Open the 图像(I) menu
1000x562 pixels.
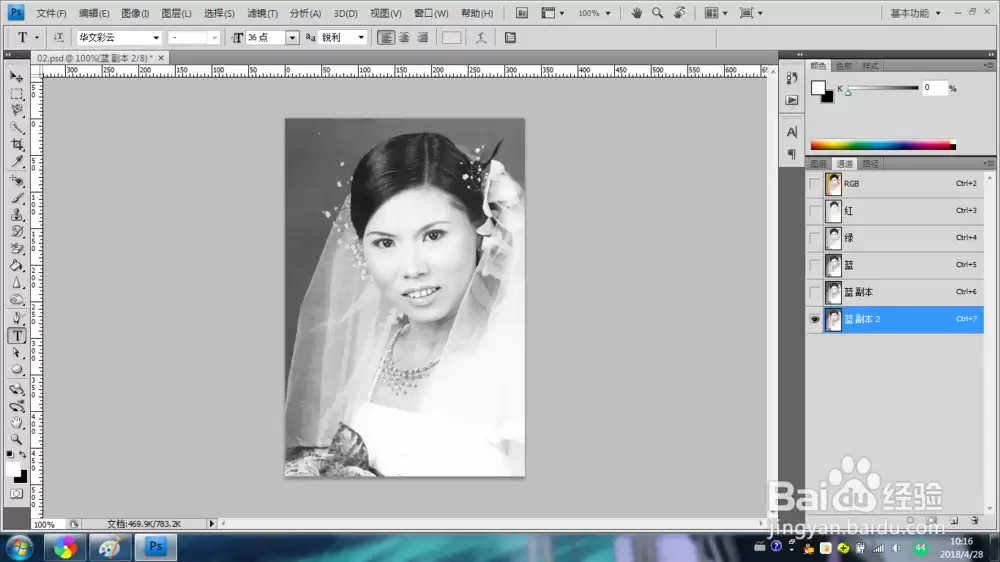(x=135, y=13)
